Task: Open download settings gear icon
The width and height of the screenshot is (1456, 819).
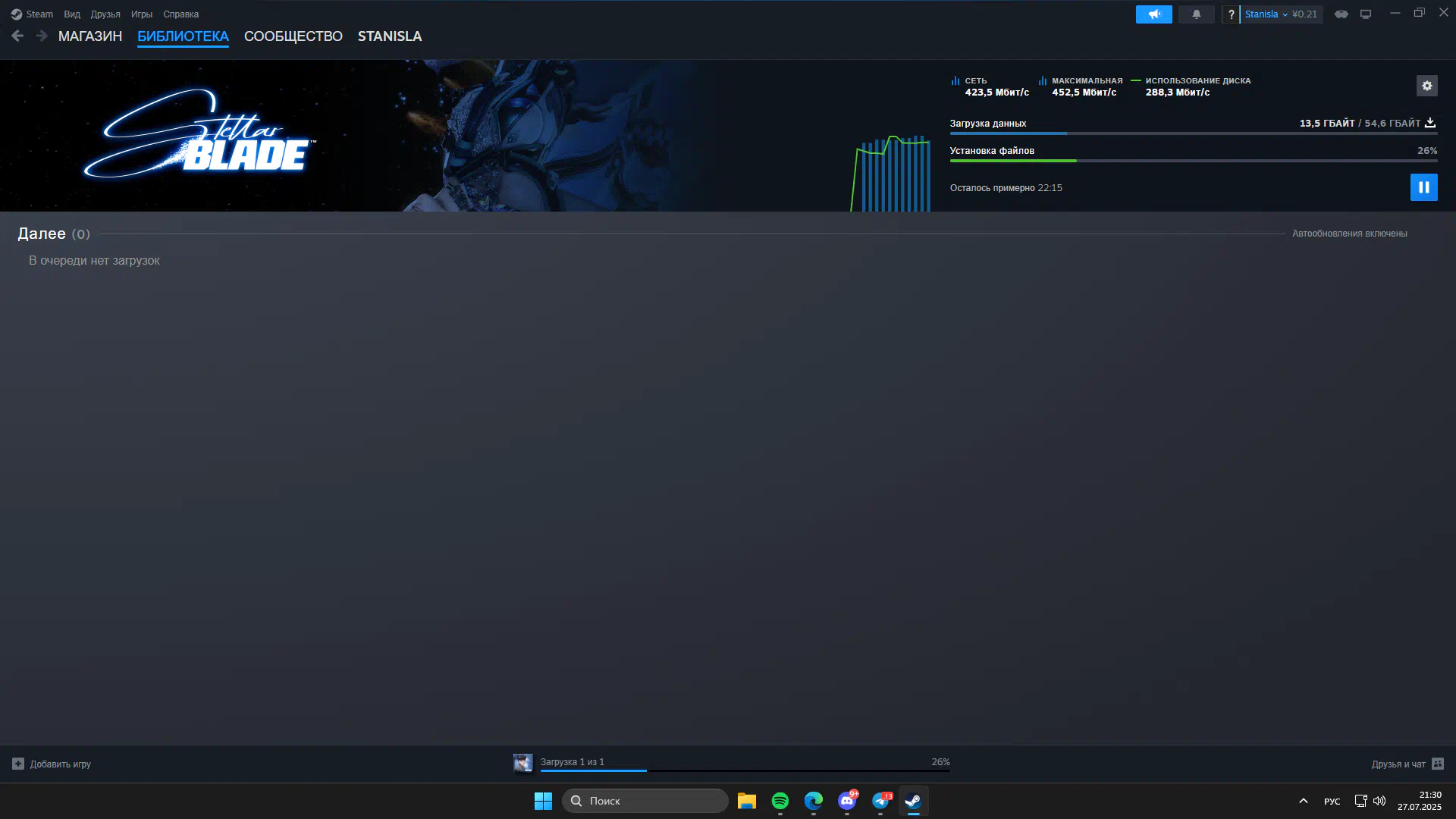Action: pyautogui.click(x=1426, y=86)
